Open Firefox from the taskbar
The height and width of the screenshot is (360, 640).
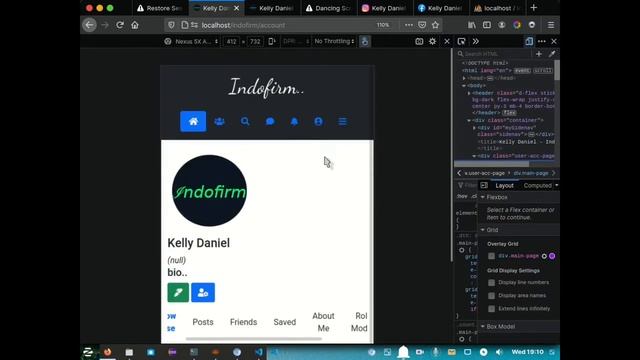(107, 352)
